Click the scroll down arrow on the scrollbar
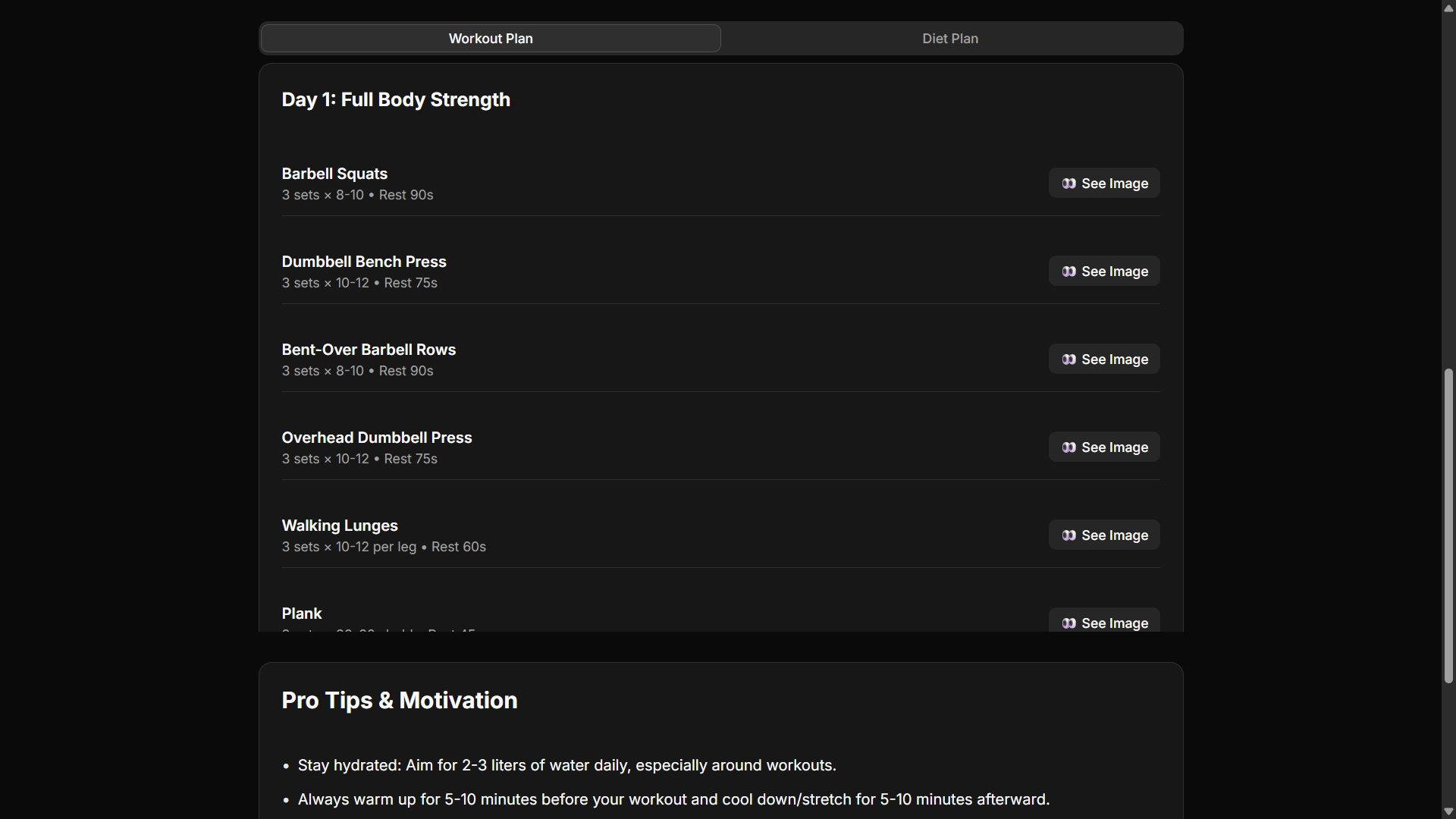1456x819 pixels. point(1448,811)
